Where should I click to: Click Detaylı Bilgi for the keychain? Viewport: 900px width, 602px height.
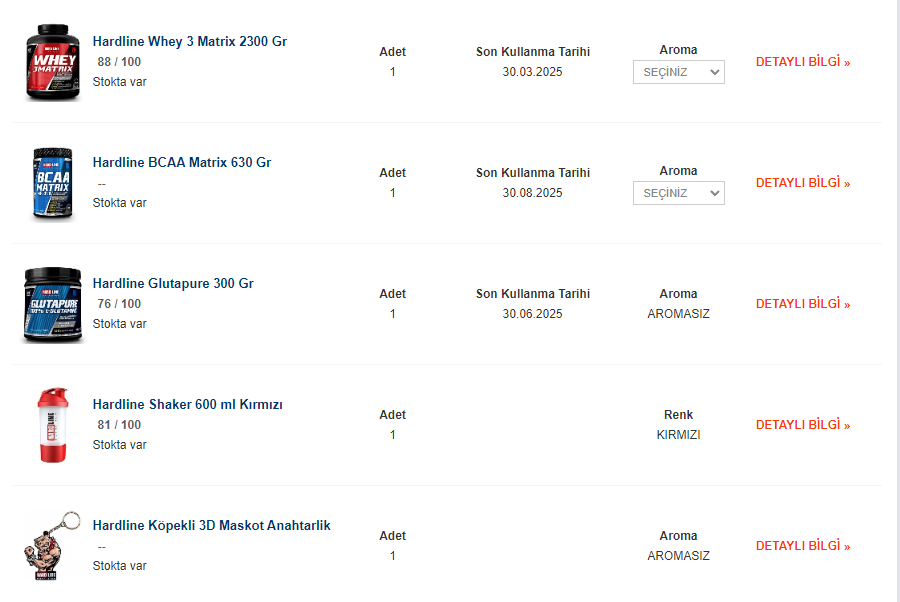802,546
